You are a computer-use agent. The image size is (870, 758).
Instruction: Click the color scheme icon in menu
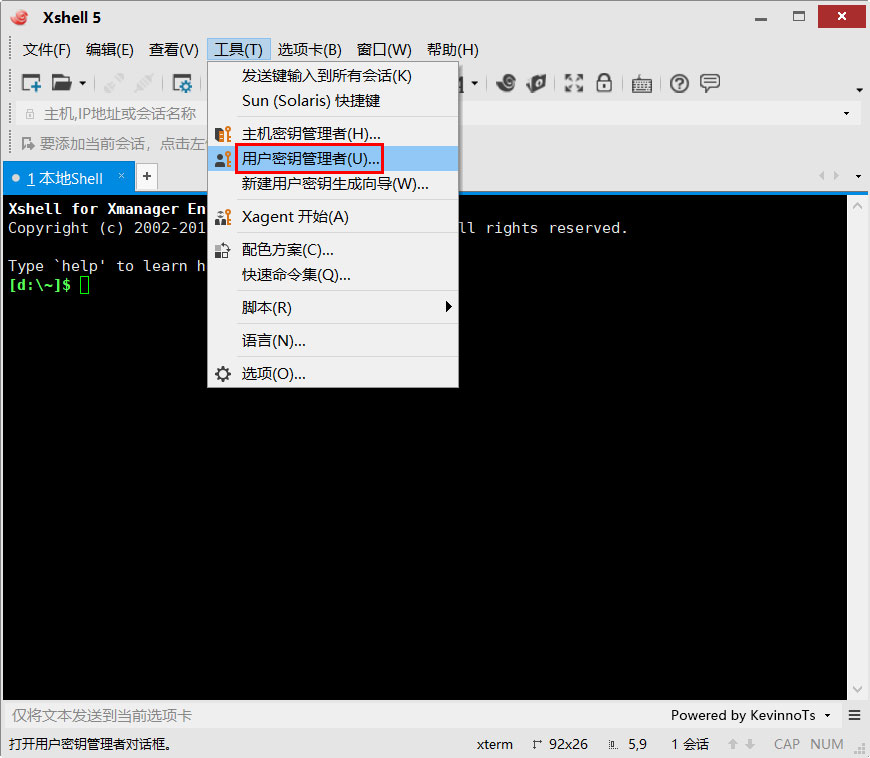point(222,250)
